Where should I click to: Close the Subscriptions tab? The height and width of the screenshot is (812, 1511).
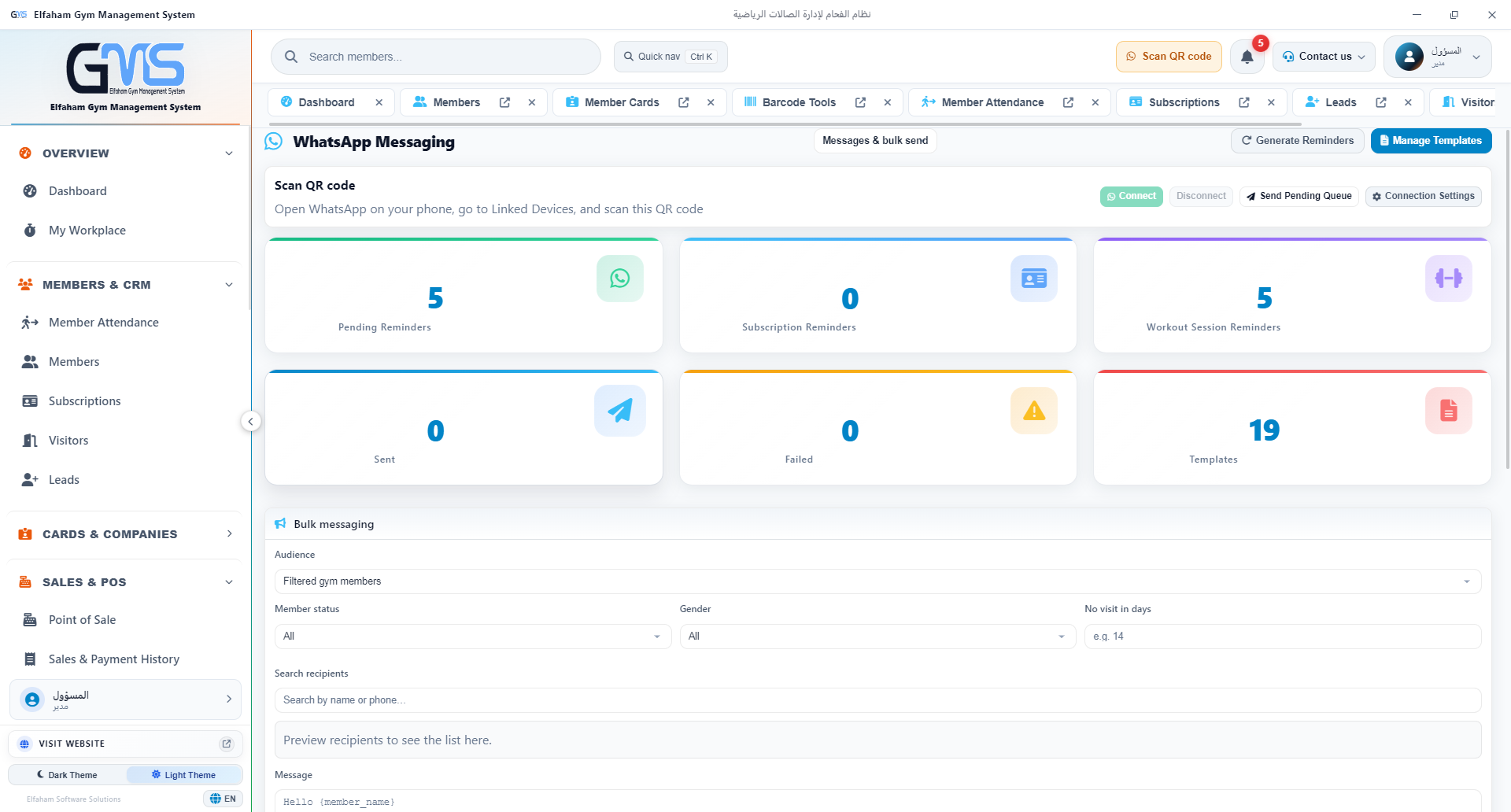1271,102
